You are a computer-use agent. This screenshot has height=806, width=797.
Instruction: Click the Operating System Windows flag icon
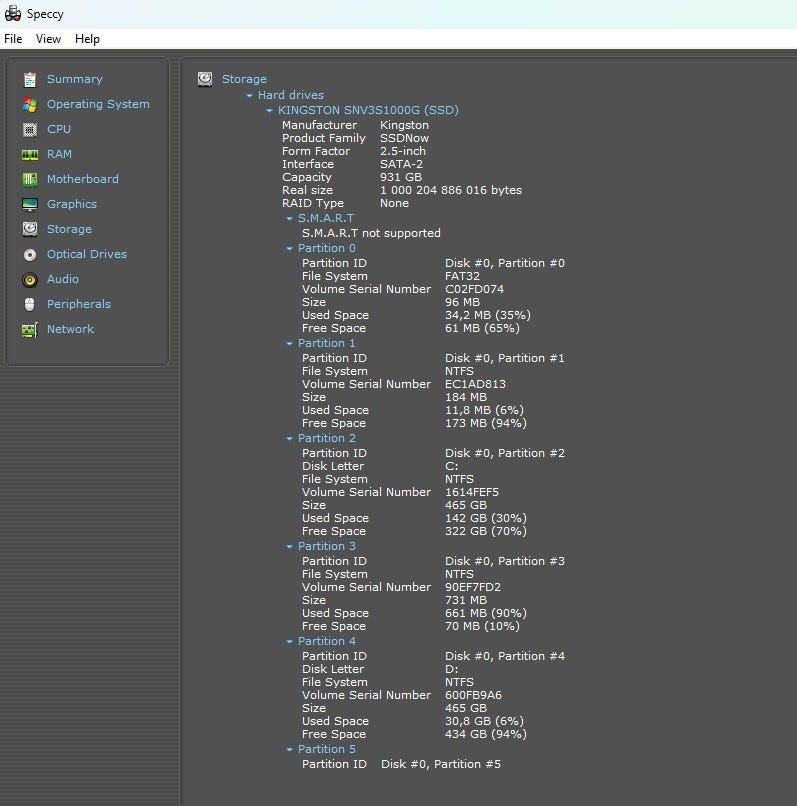[x=29, y=104]
